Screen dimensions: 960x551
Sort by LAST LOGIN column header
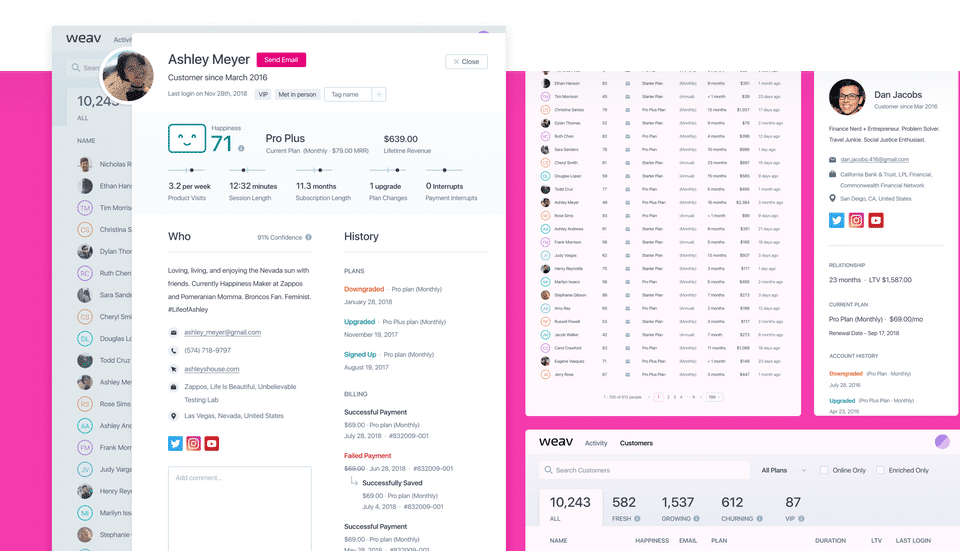tap(913, 541)
